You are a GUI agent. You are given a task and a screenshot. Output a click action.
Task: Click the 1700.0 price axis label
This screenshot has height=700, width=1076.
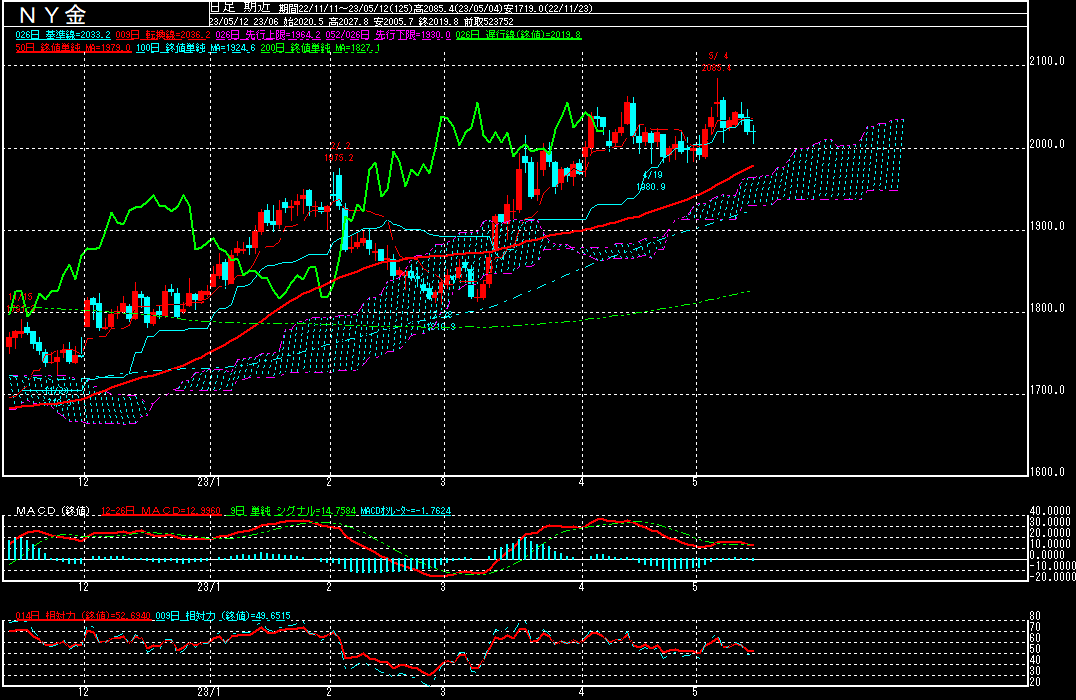pyautogui.click(x=1047, y=390)
